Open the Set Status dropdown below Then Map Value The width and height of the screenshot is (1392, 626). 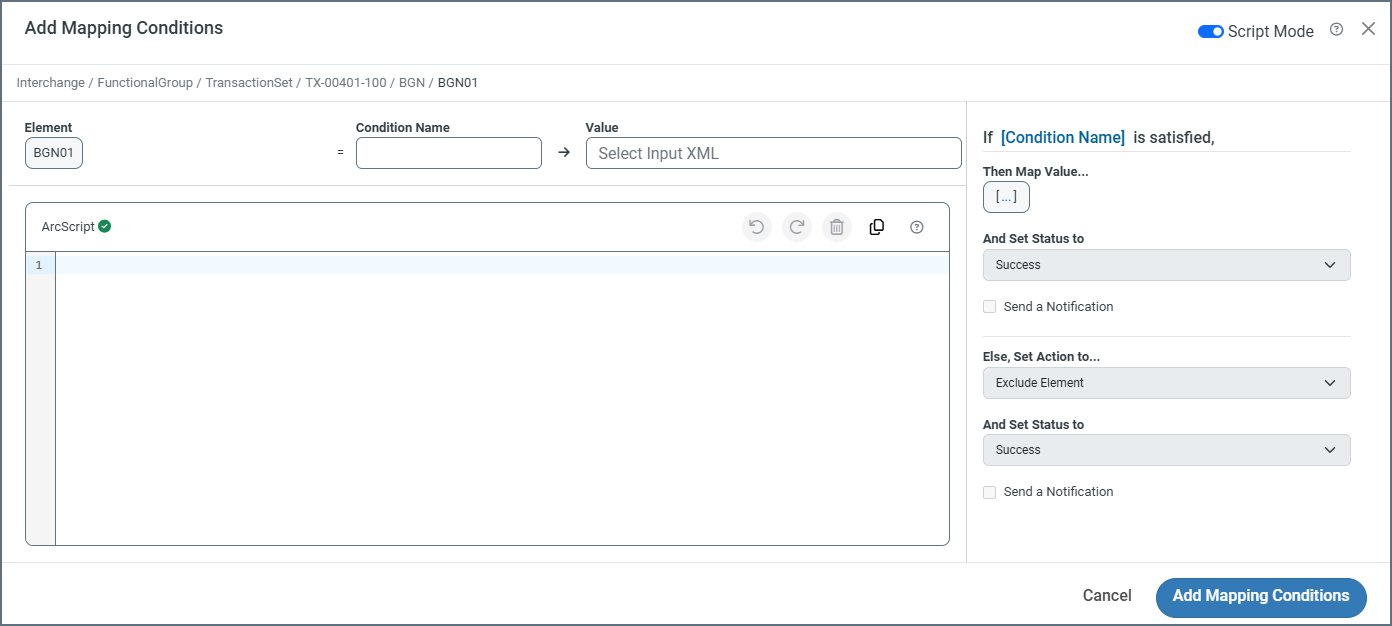(1166, 265)
